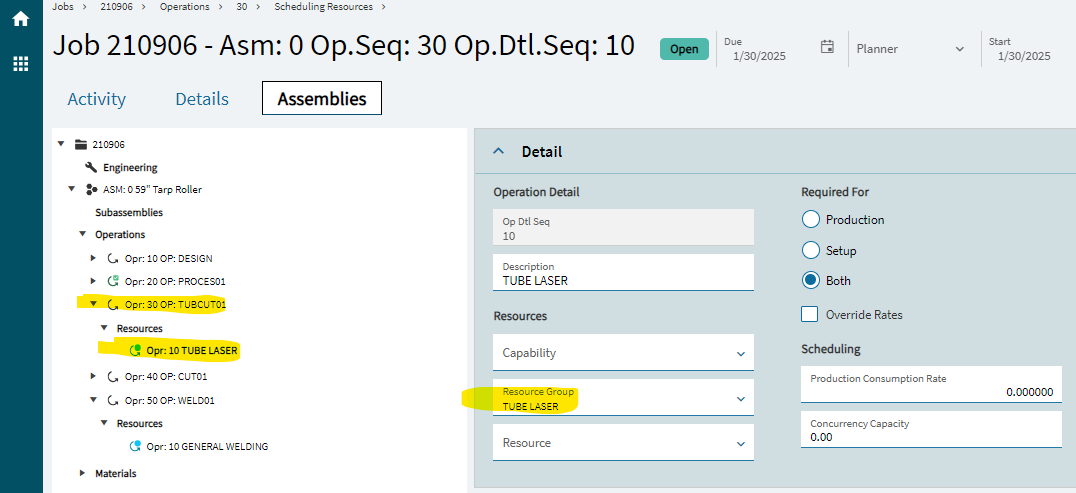Enable the Override Rates checkbox
The width and height of the screenshot is (1076, 493).
(810, 314)
